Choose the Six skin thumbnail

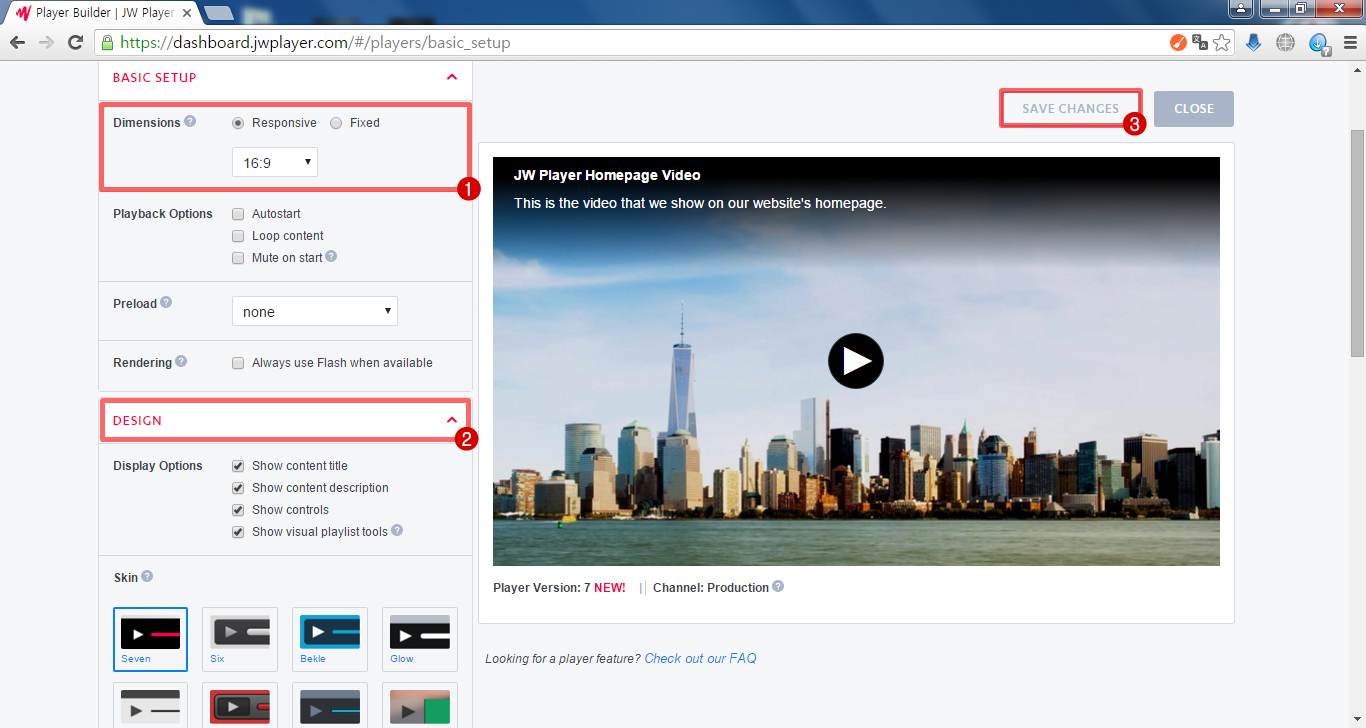(240, 639)
